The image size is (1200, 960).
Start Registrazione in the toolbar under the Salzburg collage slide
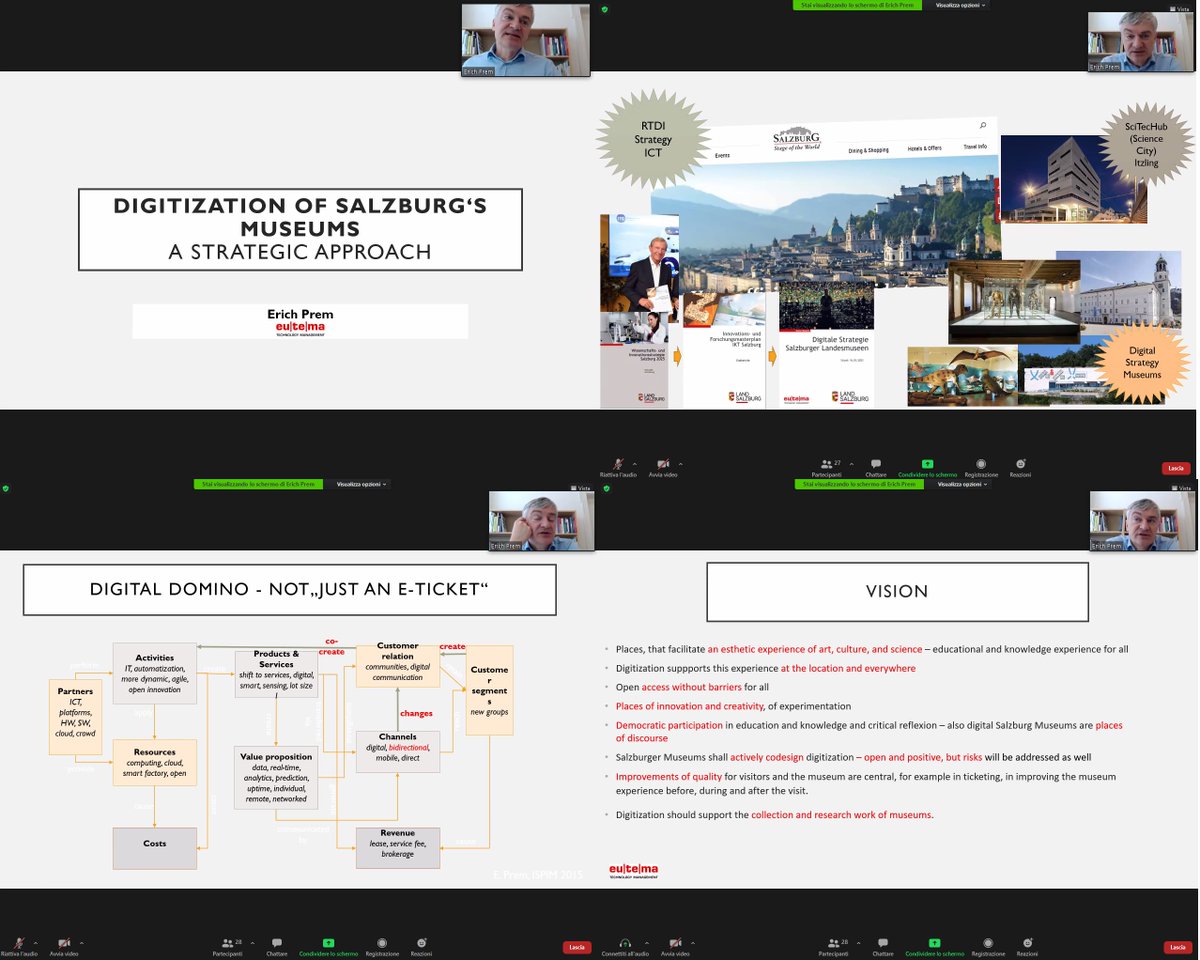(981, 468)
